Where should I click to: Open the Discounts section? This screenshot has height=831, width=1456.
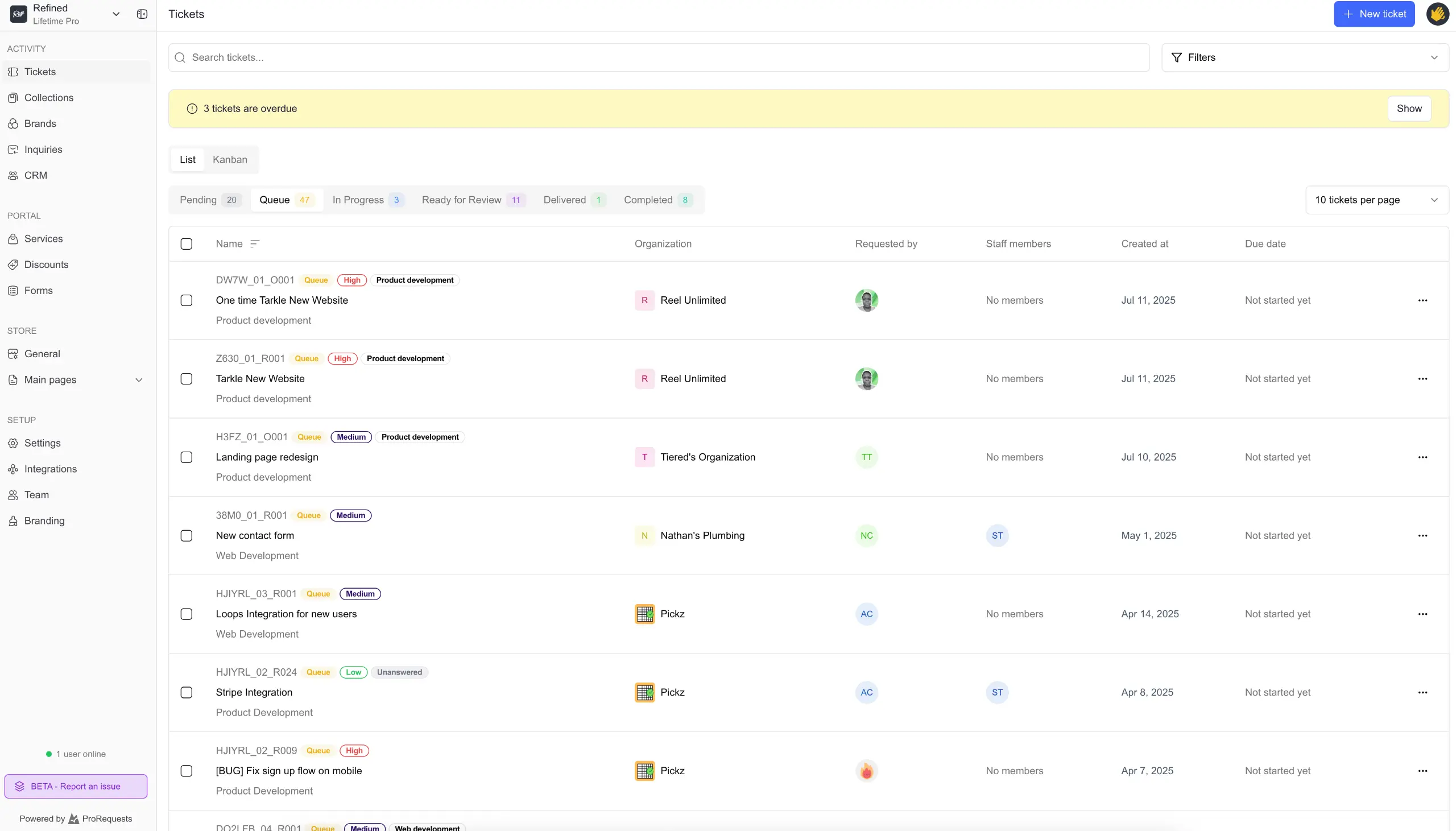(45, 264)
